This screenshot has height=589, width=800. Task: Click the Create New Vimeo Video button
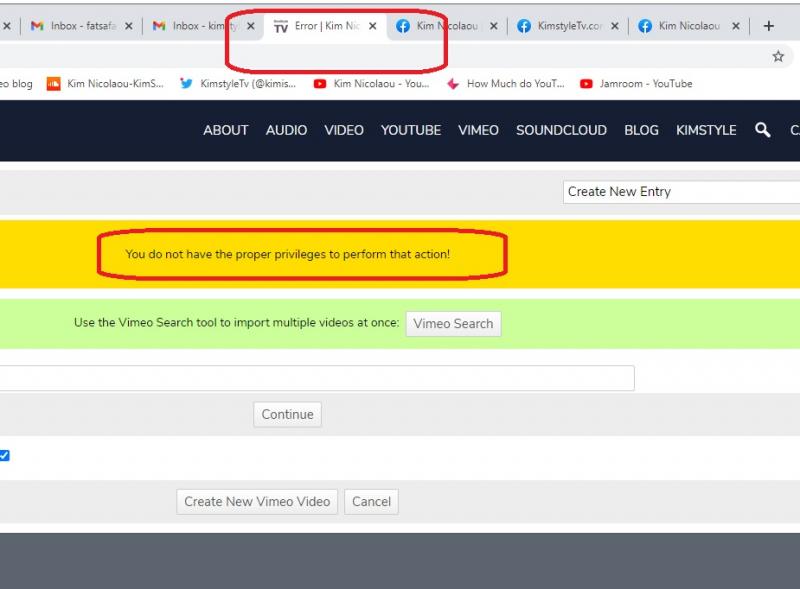257,502
